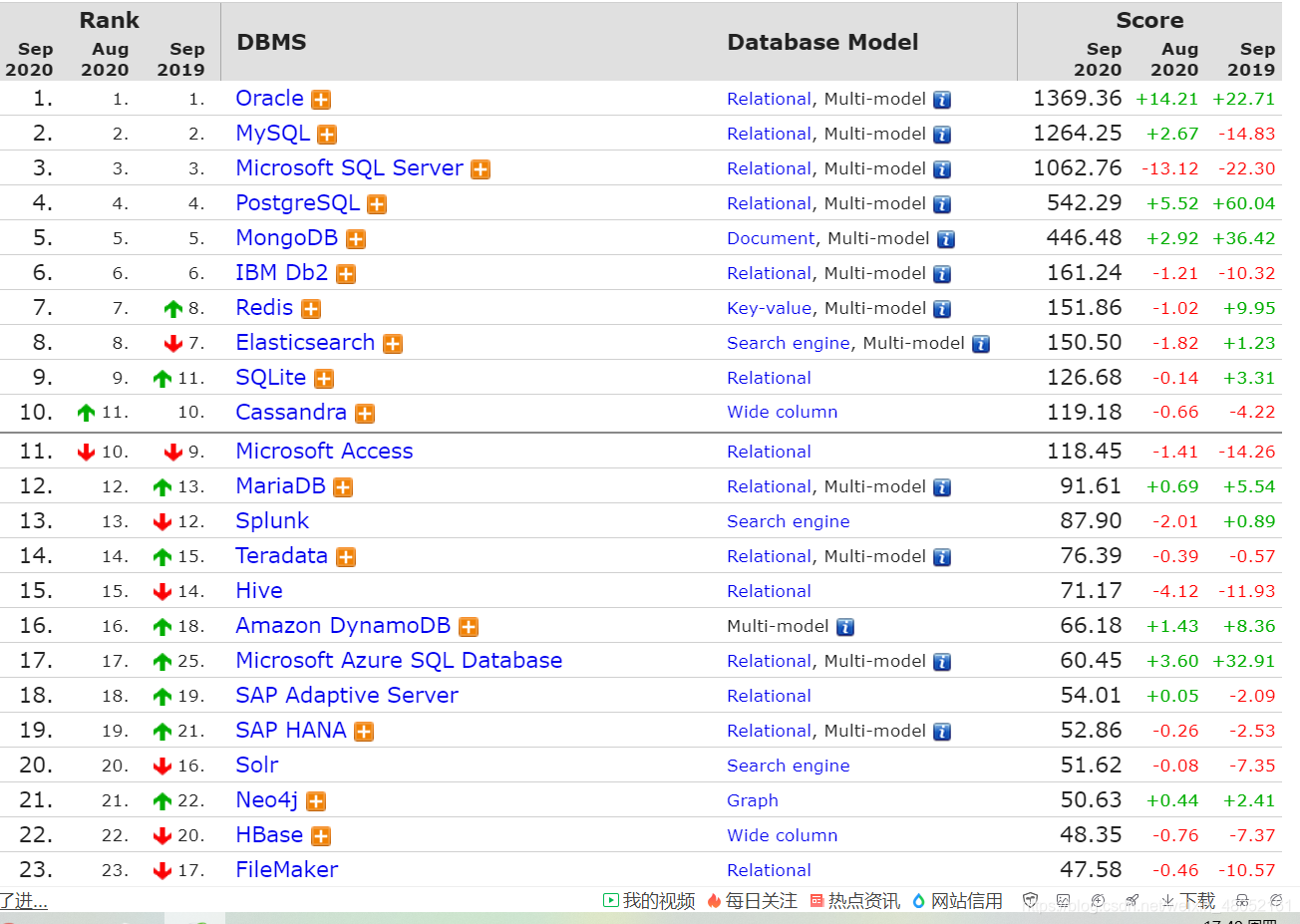This screenshot has height=924, width=1300.
Task: Click the MySQL score 1264.25
Action: point(1078,134)
